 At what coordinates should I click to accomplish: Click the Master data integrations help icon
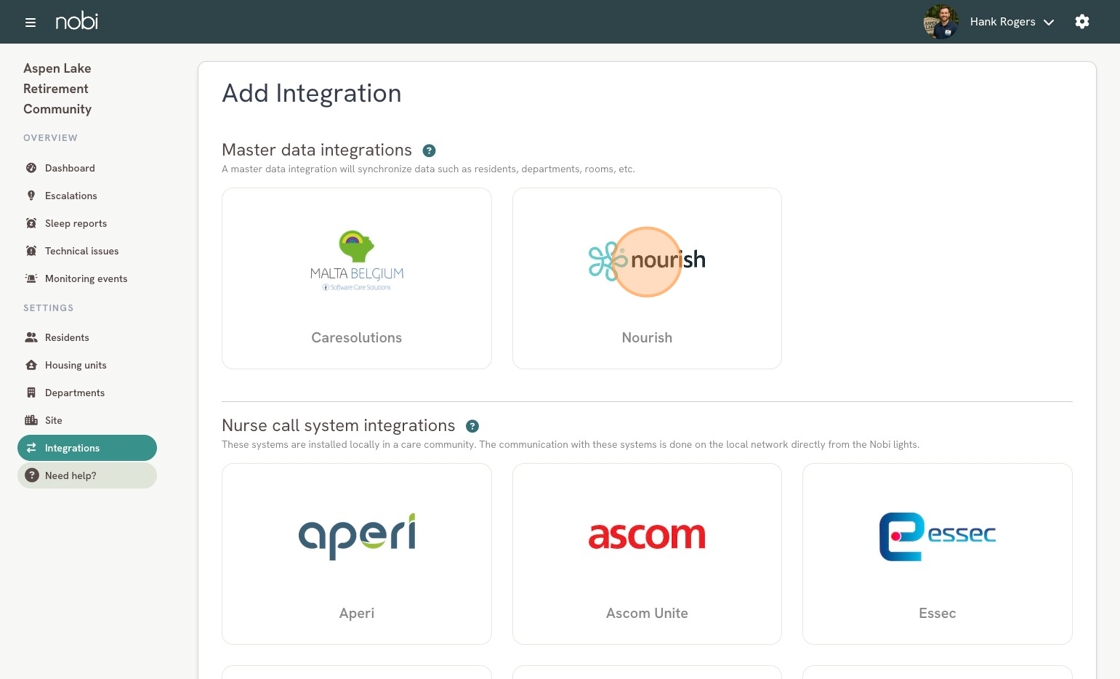(x=429, y=151)
